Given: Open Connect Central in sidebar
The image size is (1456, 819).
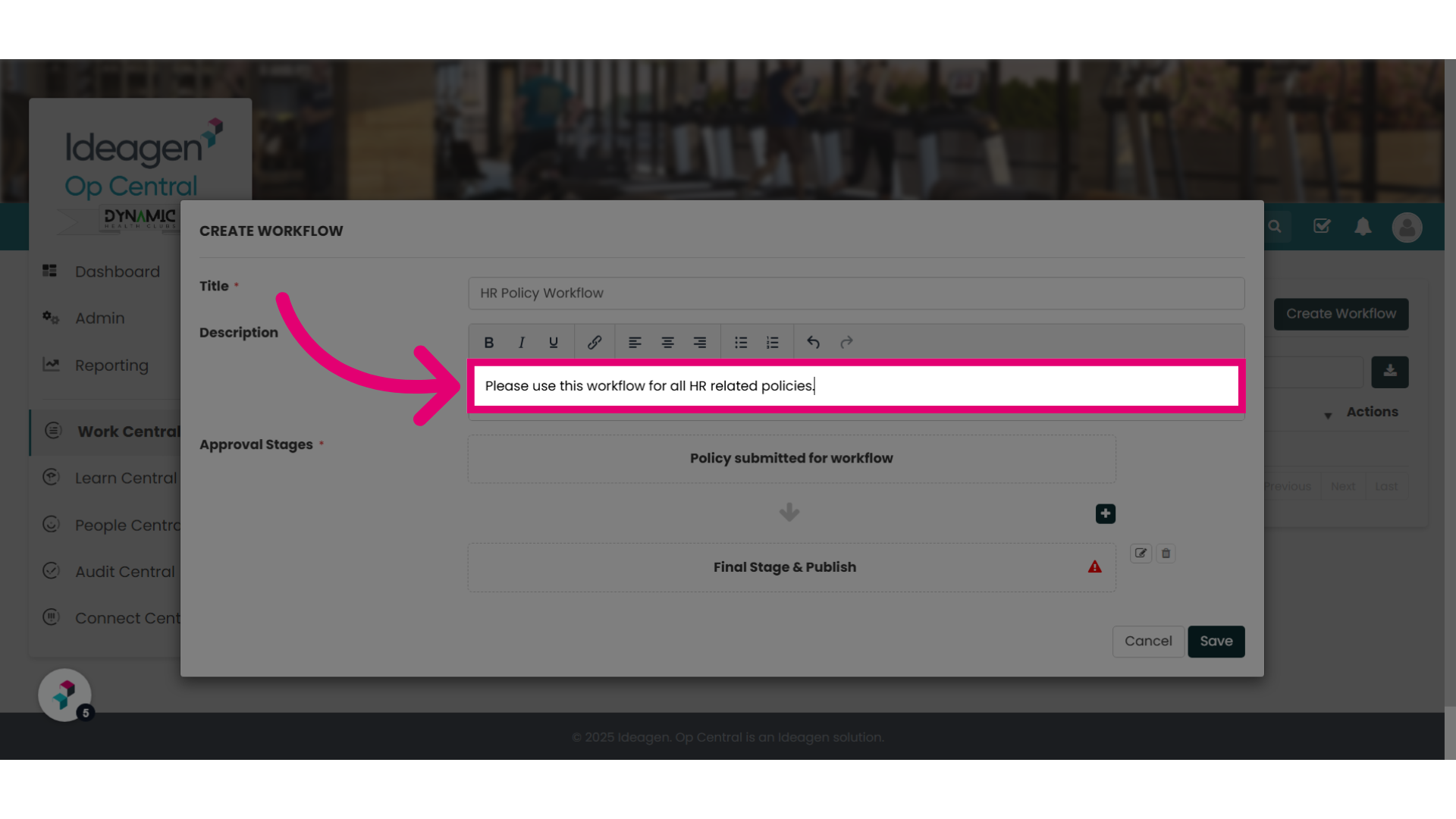Looking at the screenshot, I should click(x=127, y=618).
